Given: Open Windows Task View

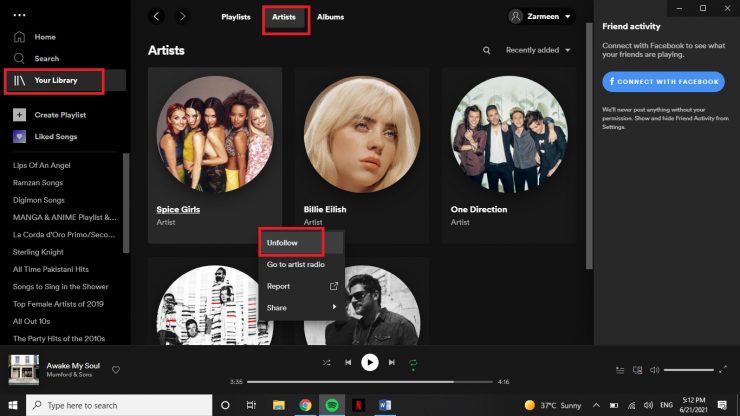Looking at the screenshot, I should click(x=251, y=405).
